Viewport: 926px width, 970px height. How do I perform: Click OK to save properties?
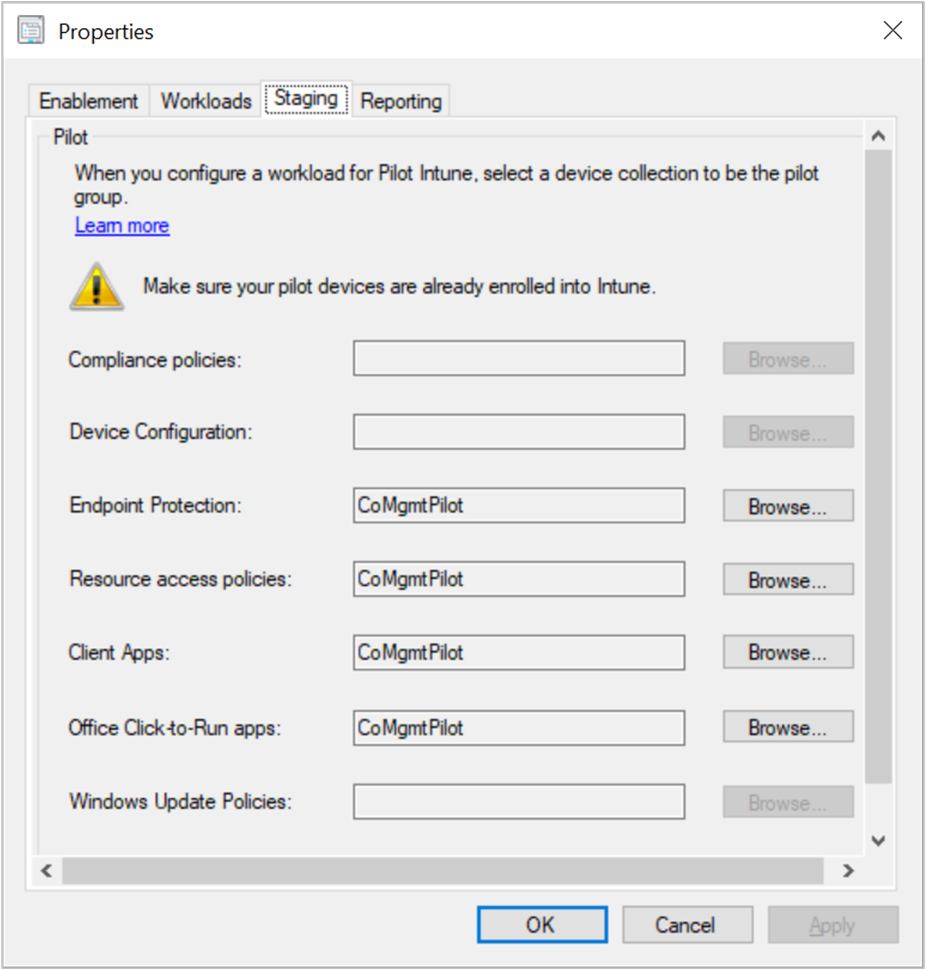click(541, 924)
